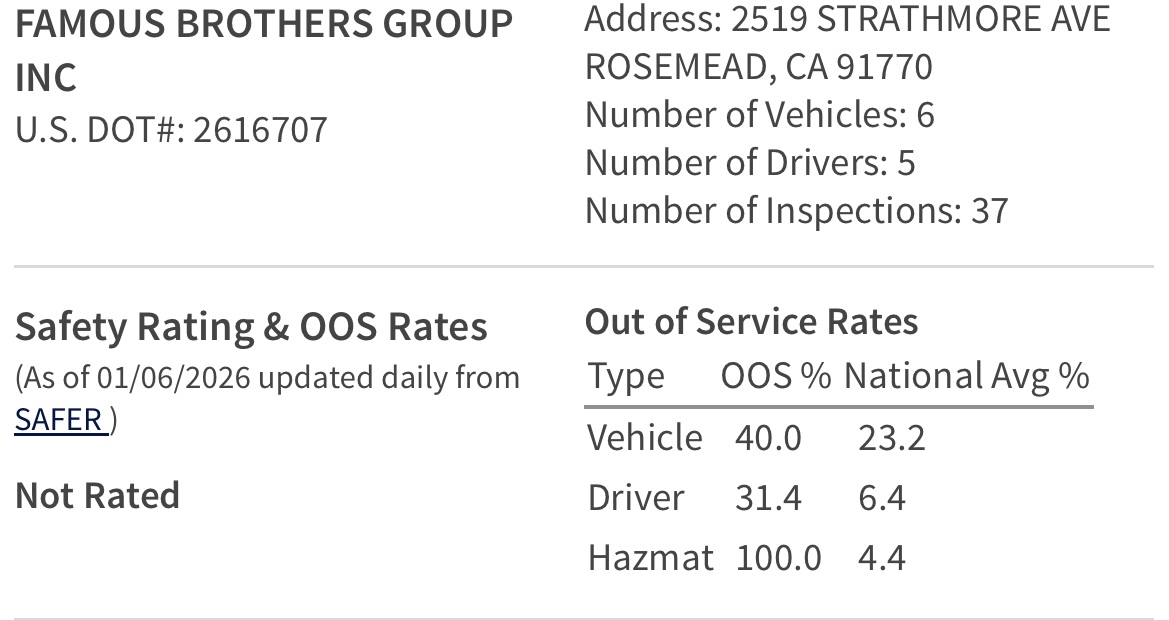
Task: Click the Type column header
Action: (x=626, y=376)
